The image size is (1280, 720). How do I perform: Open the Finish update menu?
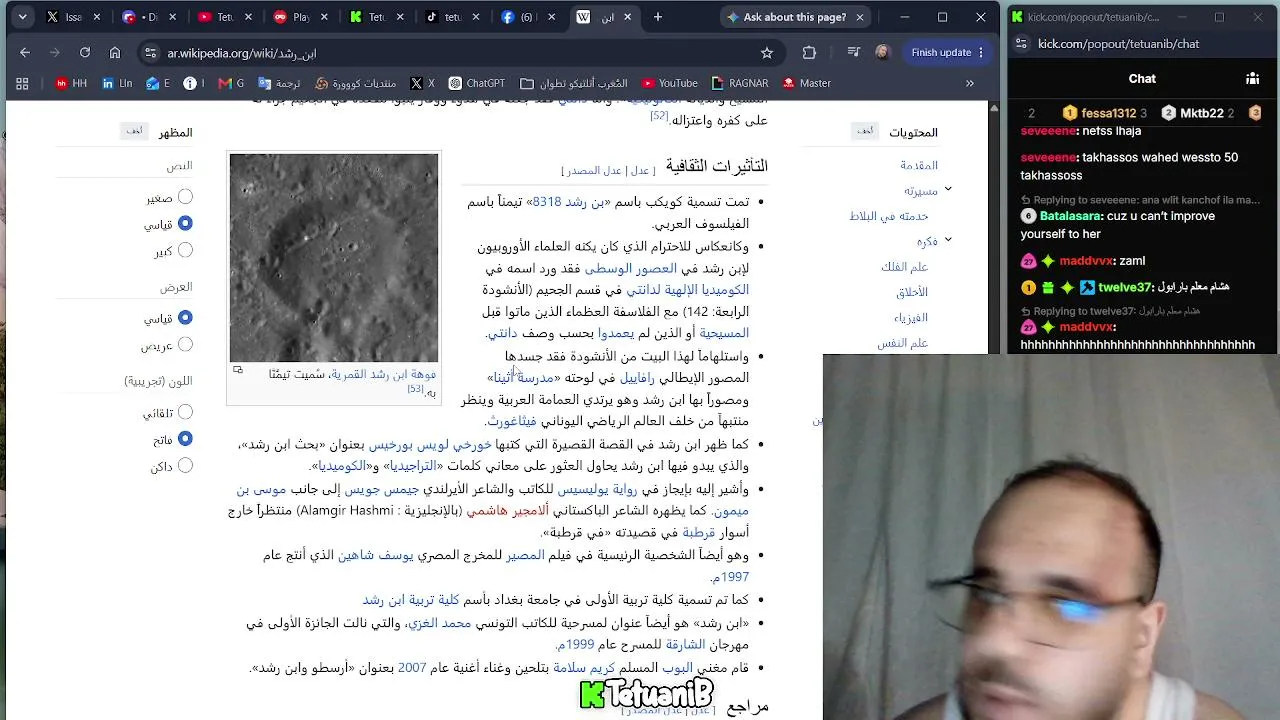[x=947, y=53]
